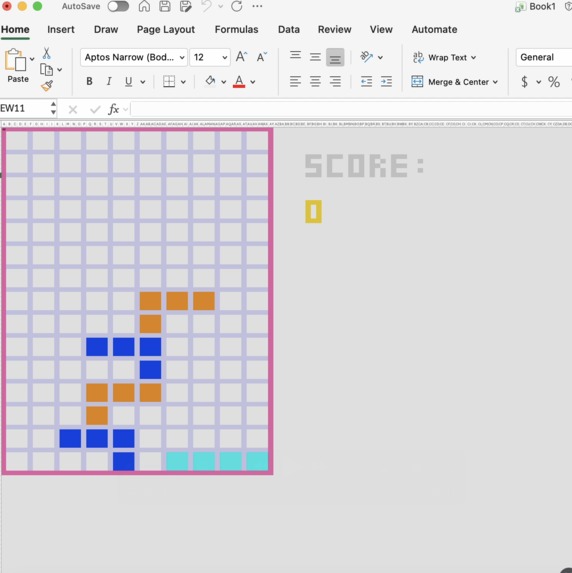This screenshot has width=572, height=573.
Task: Click the Cut scissors icon
Action: [x=46, y=53]
